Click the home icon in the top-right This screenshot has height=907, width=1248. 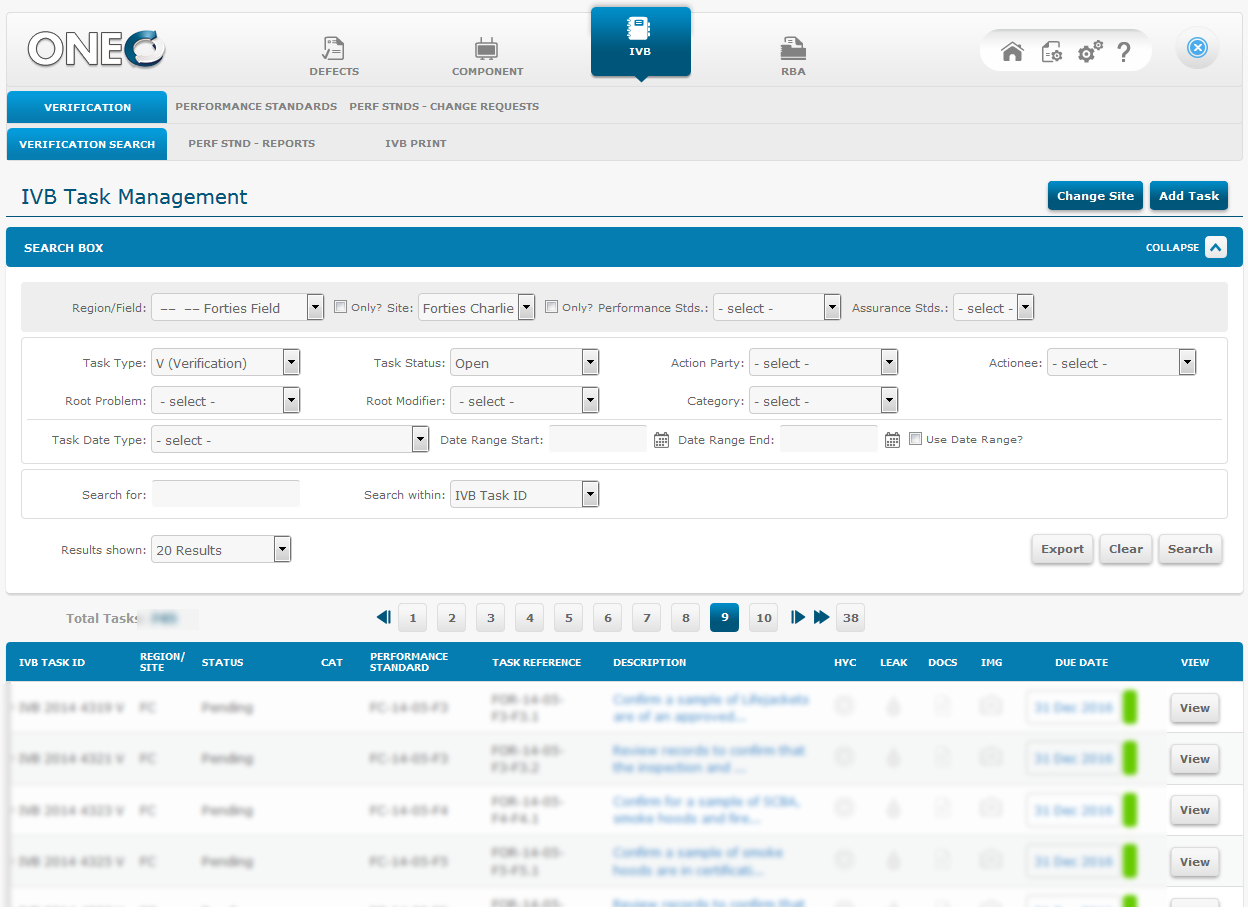pos(1011,50)
